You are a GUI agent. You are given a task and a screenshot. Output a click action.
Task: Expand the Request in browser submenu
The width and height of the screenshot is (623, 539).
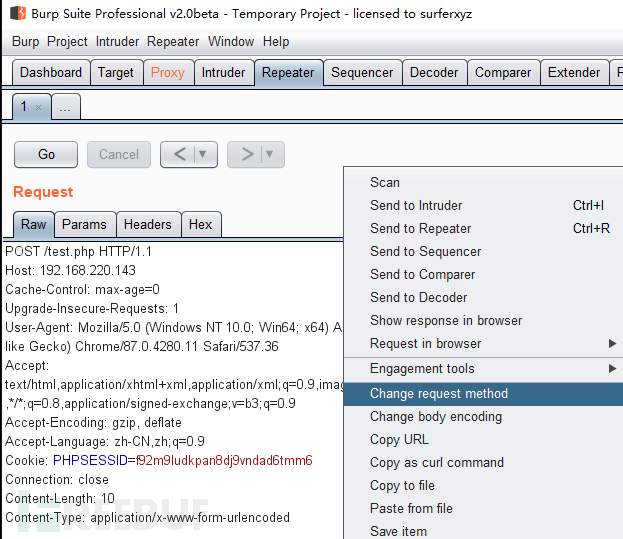[484, 344]
